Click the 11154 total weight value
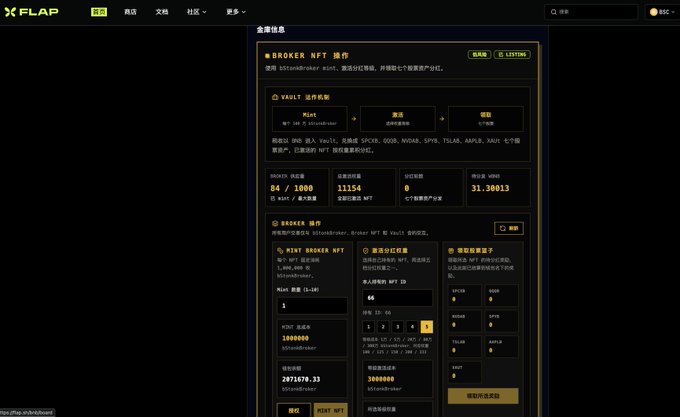 (349, 188)
